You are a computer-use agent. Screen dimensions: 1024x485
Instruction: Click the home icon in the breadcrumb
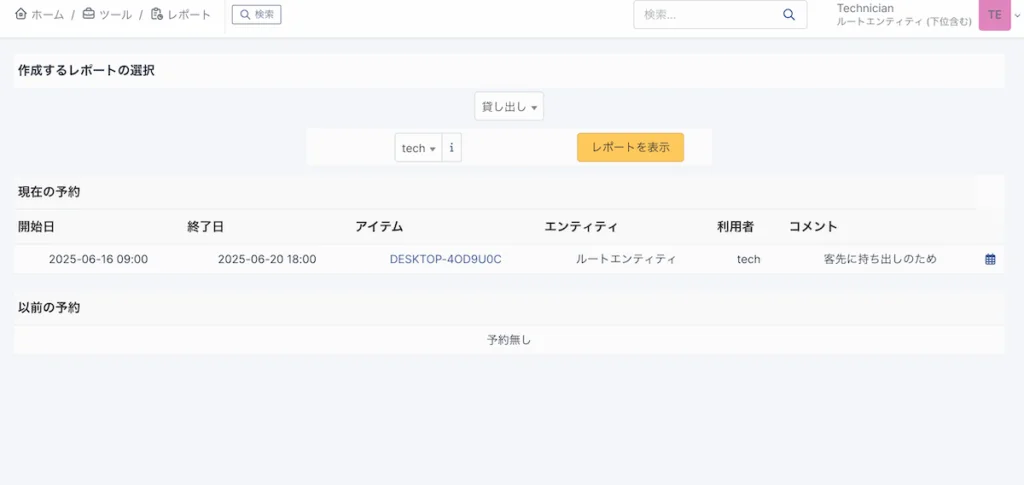(x=21, y=14)
